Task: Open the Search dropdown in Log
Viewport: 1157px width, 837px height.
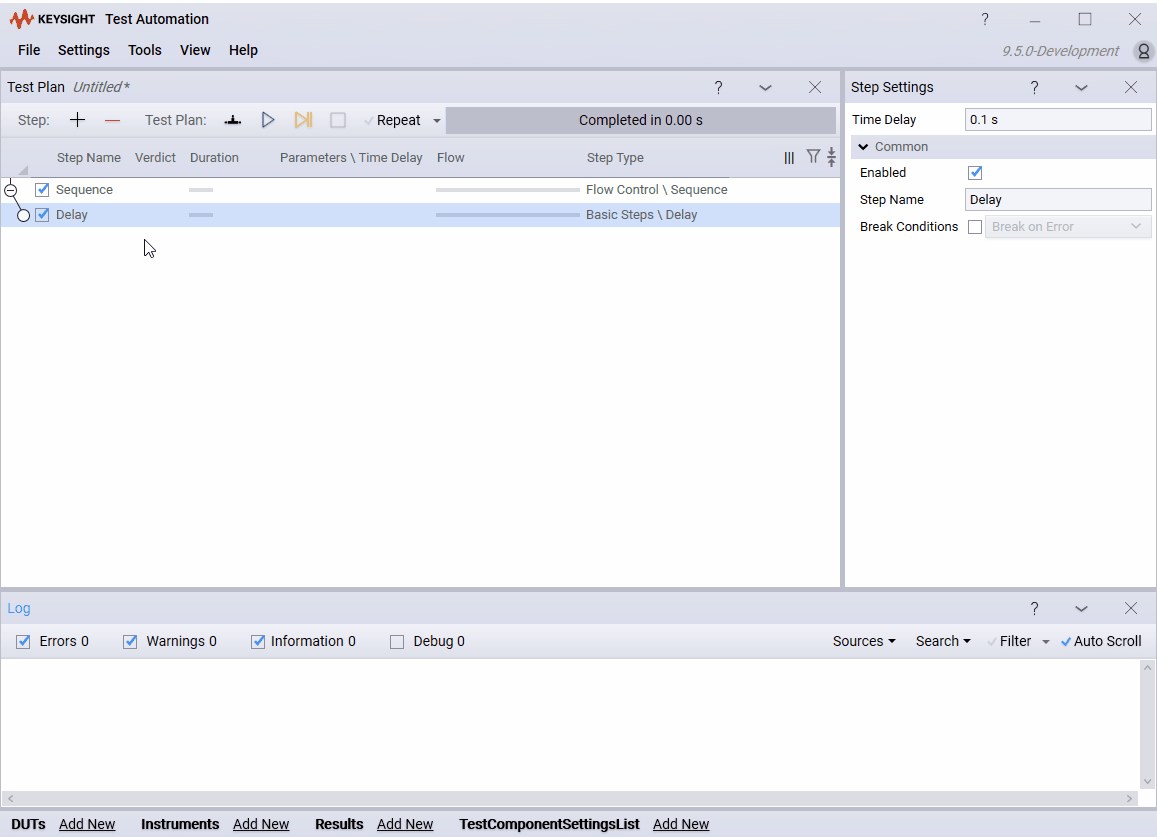Action: click(x=943, y=641)
